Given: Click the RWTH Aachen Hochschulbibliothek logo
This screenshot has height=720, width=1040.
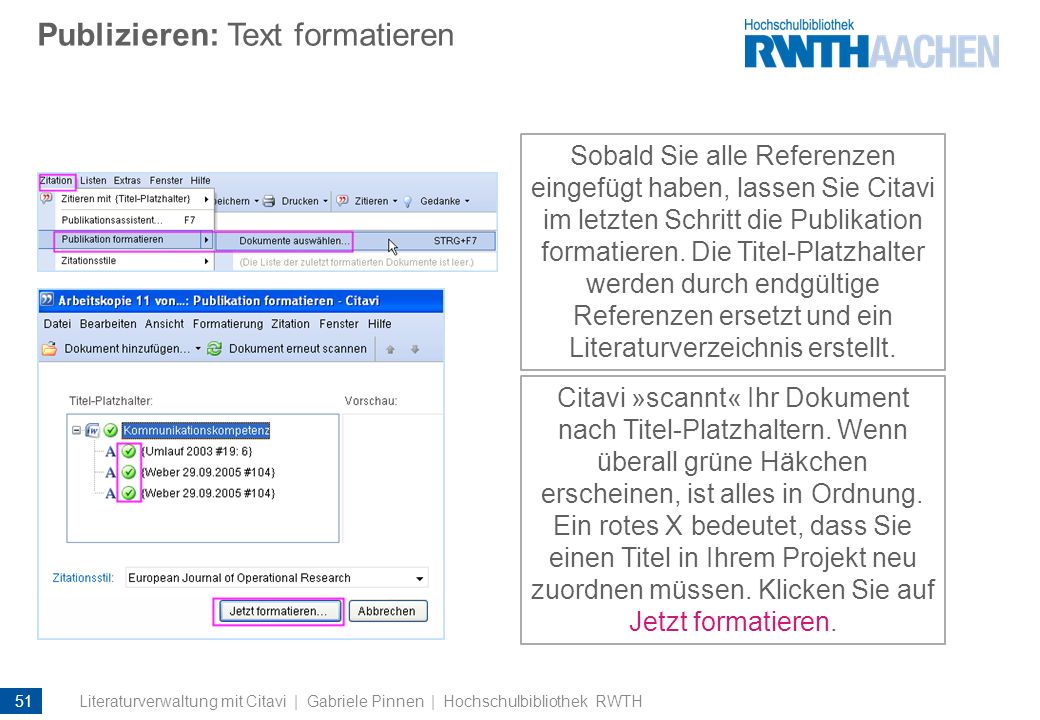Looking at the screenshot, I should coord(872,44).
